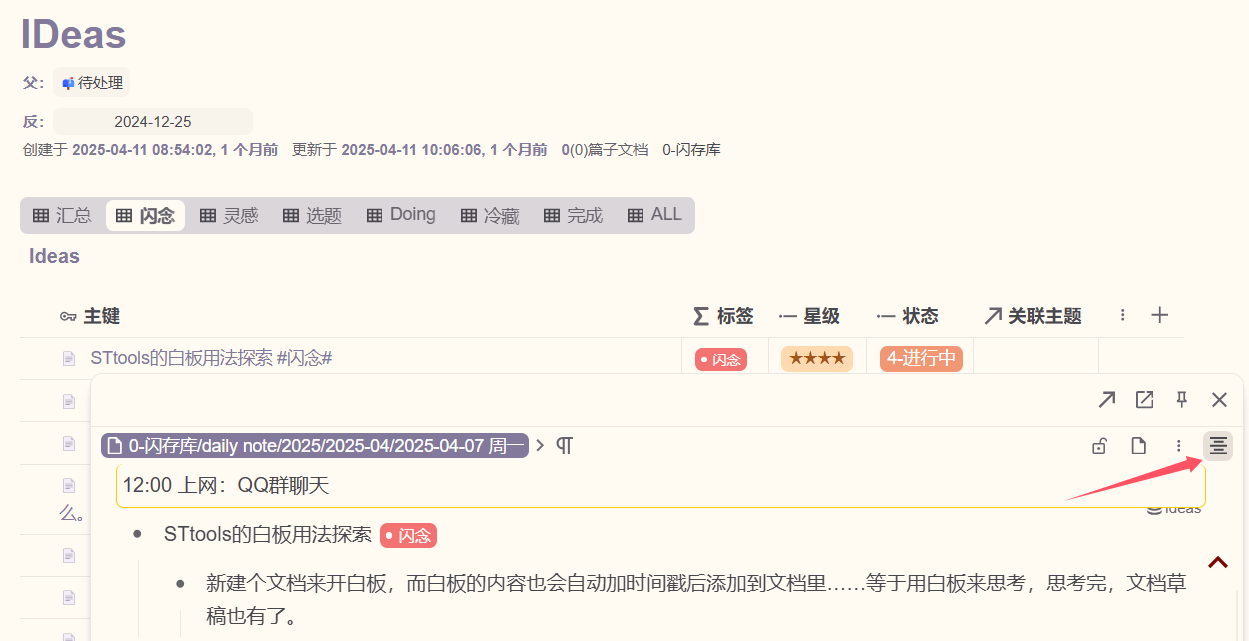This screenshot has height=641, width=1249.
Task: Click the 主键 column header
Action: [x=90, y=316]
